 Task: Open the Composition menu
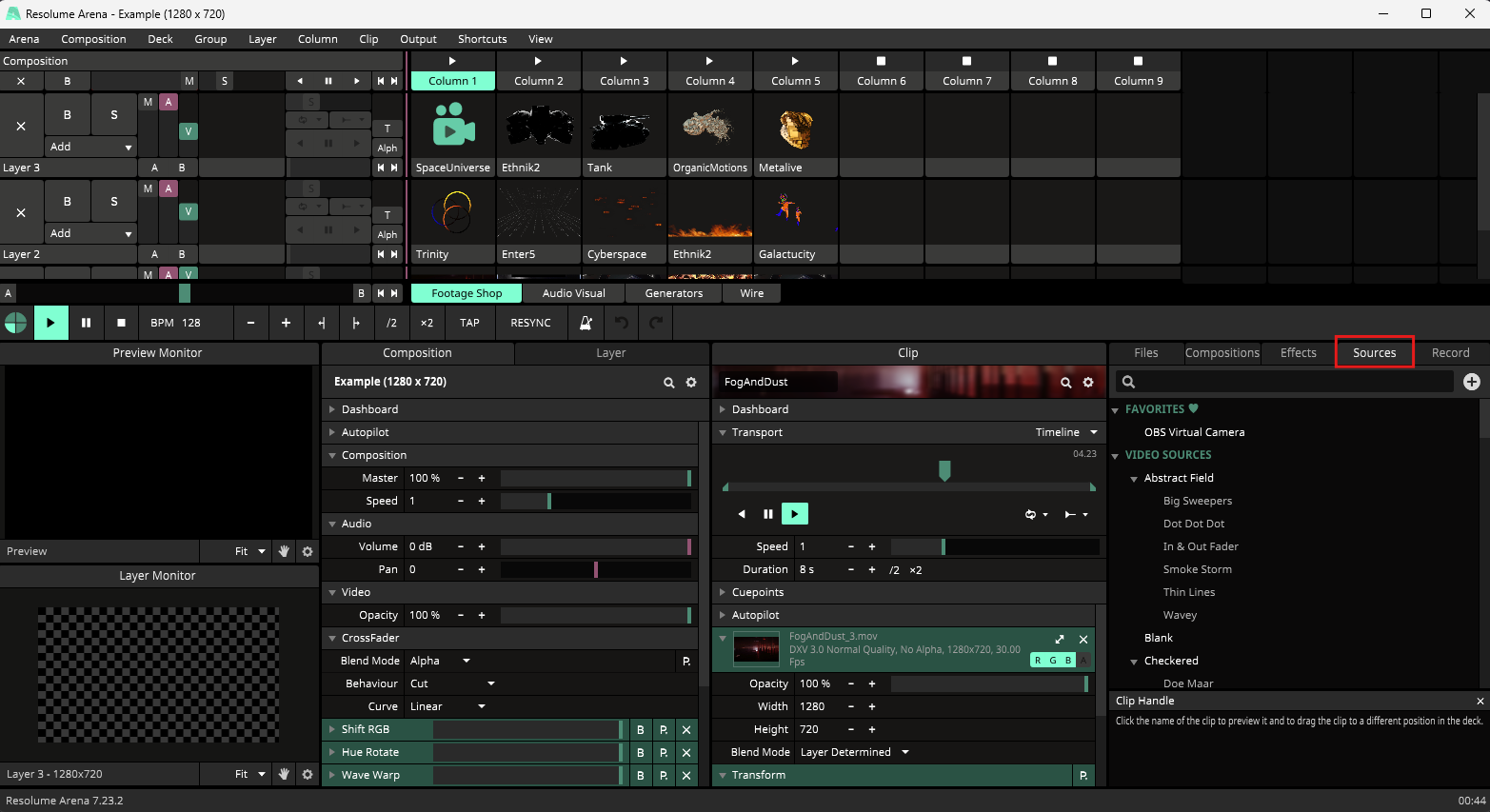point(93,39)
